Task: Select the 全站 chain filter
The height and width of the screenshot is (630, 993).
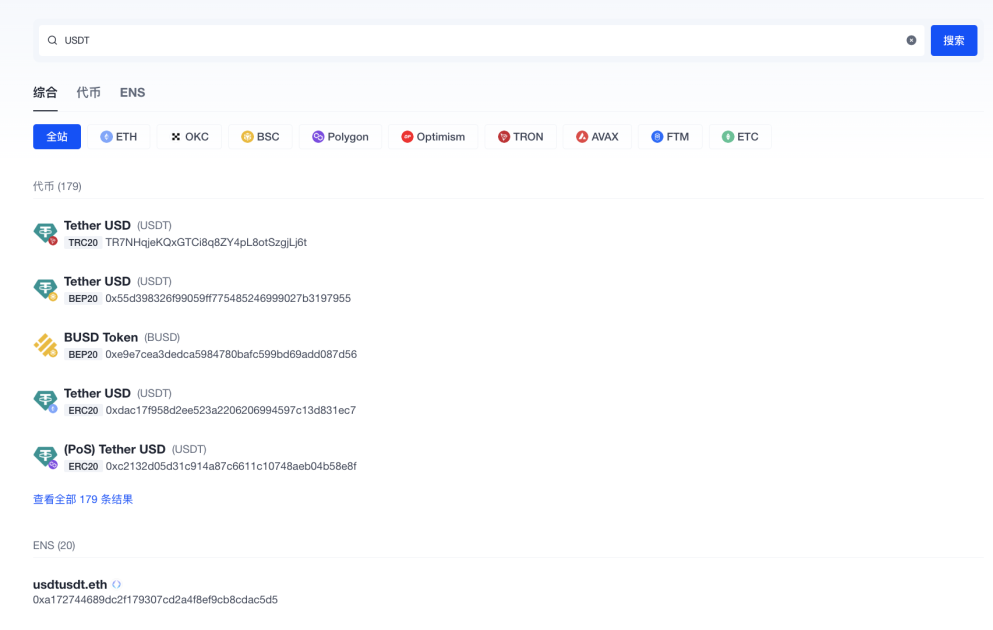Action: (x=57, y=137)
